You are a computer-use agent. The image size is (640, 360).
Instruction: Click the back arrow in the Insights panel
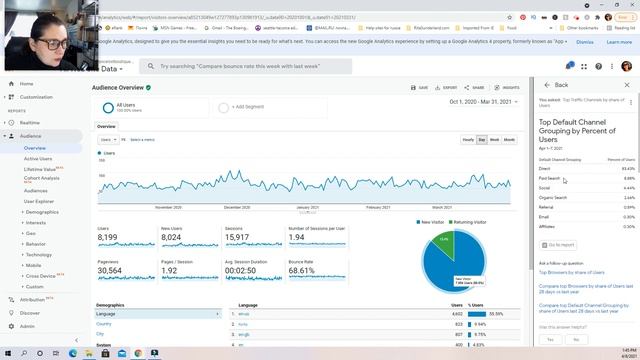pos(547,85)
